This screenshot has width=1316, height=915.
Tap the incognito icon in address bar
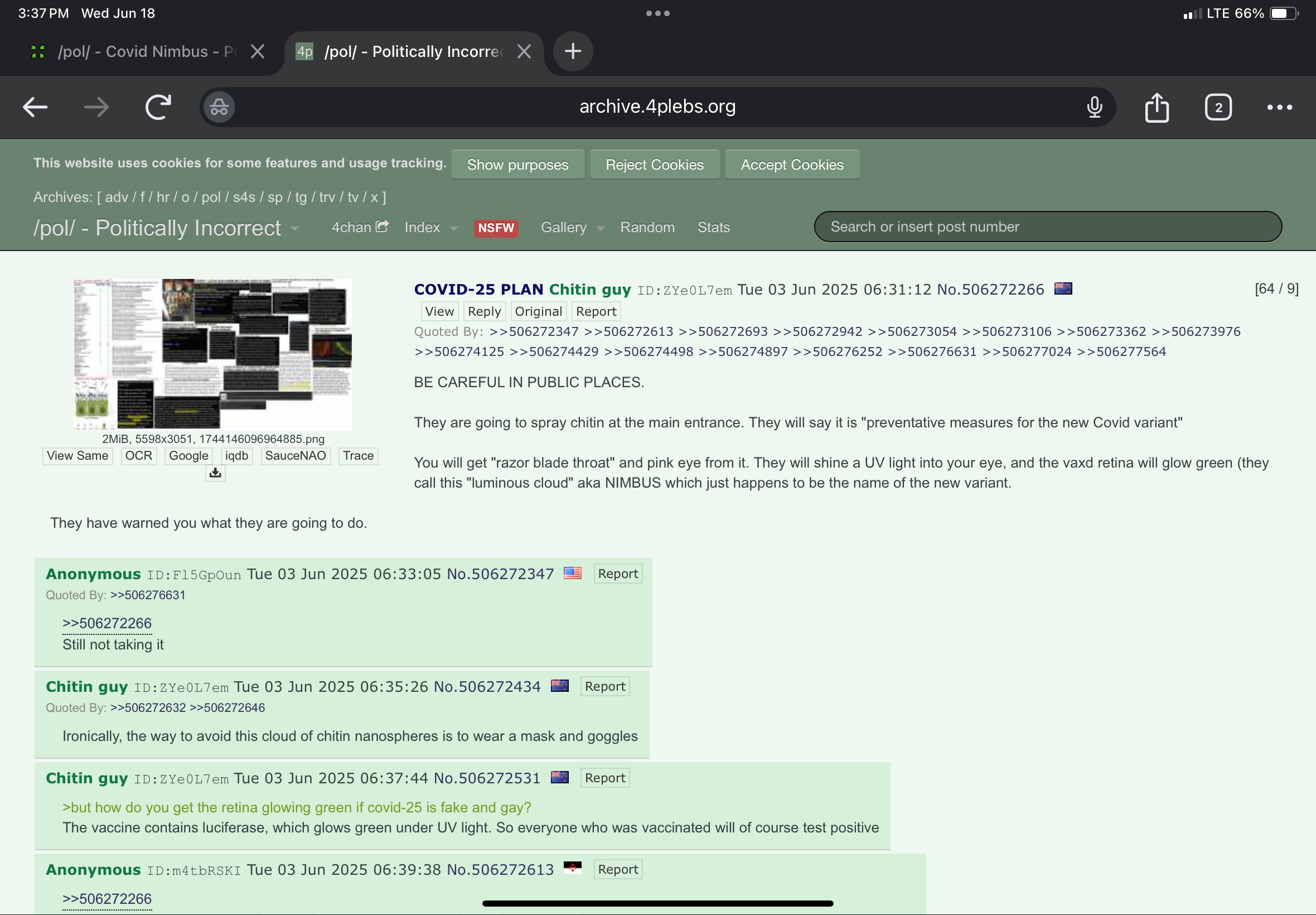(x=220, y=107)
